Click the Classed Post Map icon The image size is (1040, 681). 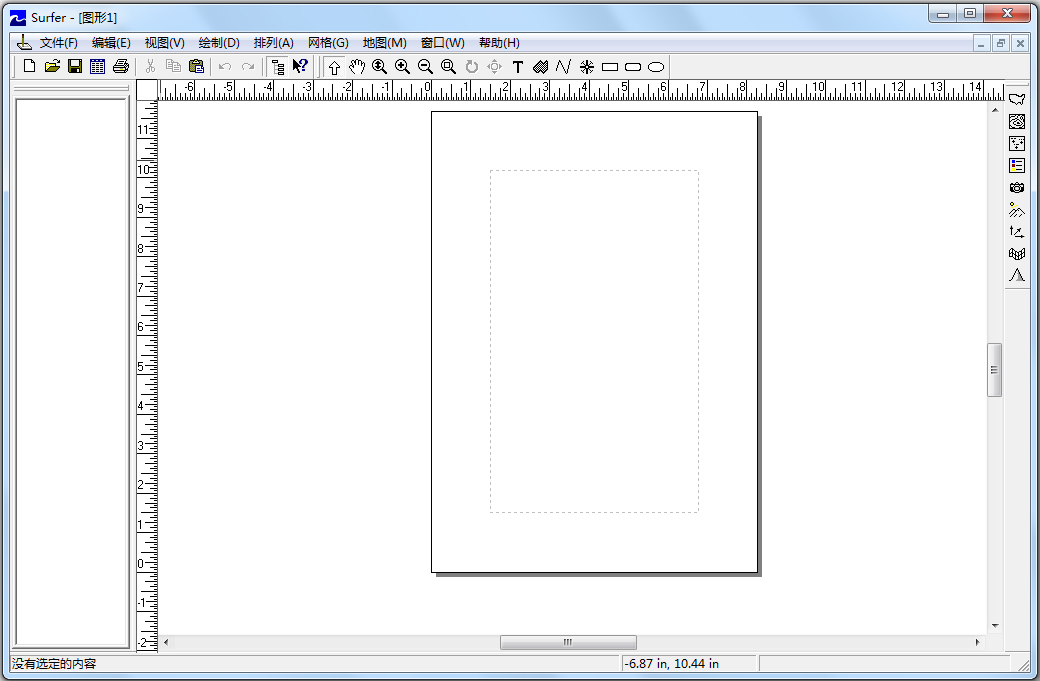[1017, 165]
